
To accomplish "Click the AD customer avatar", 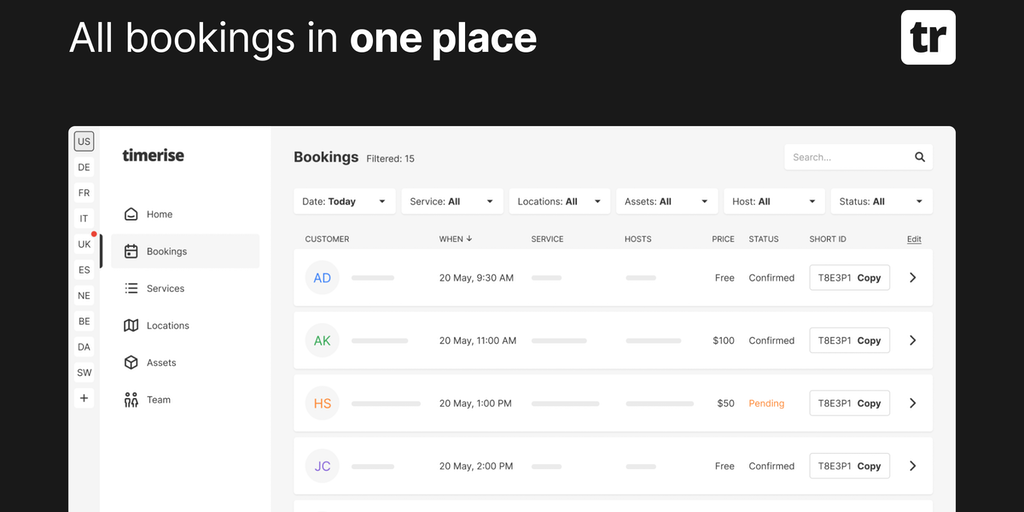I will (x=322, y=278).
